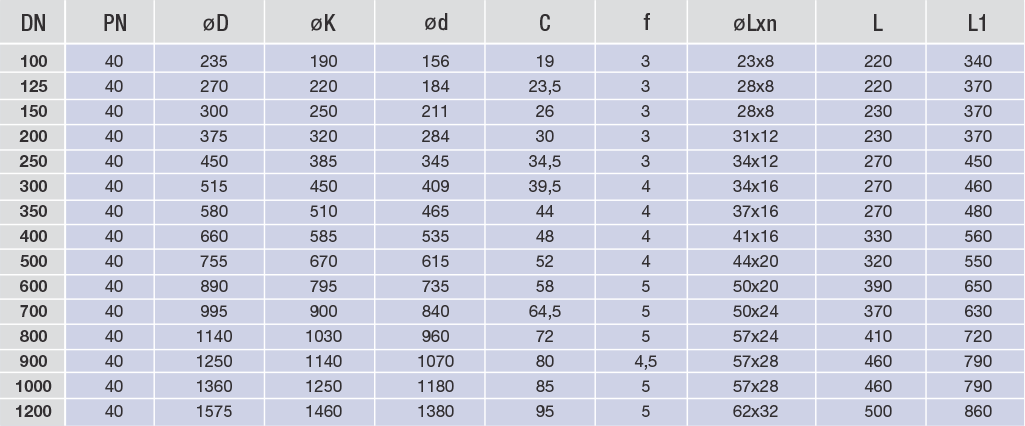The height and width of the screenshot is (426, 1025).
Task: Select the øD column header
Action: pyautogui.click(x=214, y=23)
